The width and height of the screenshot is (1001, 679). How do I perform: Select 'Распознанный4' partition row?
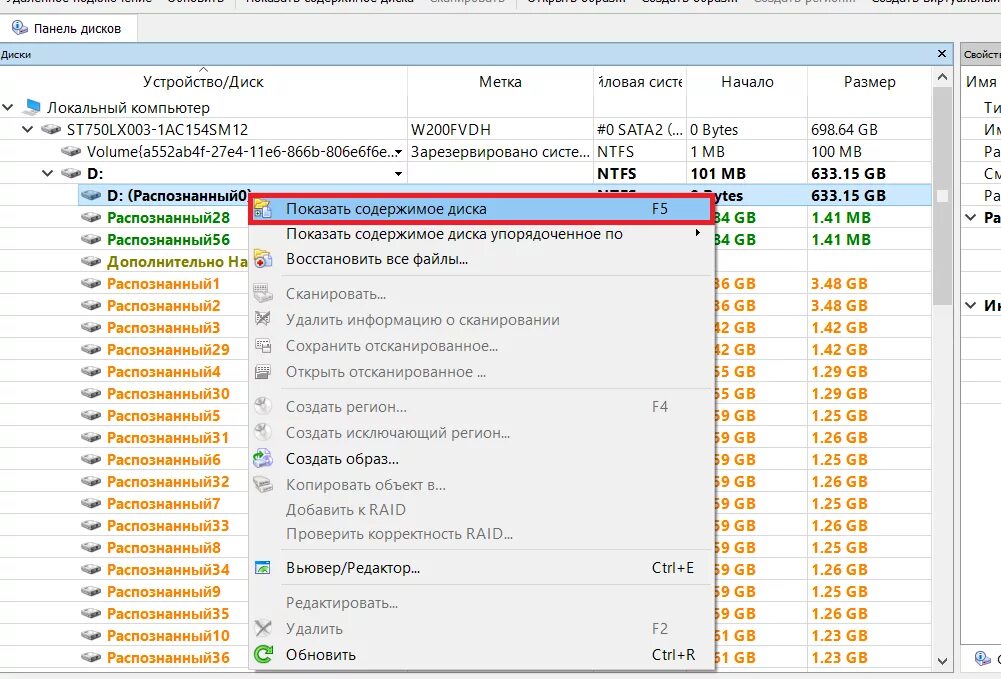pos(163,371)
